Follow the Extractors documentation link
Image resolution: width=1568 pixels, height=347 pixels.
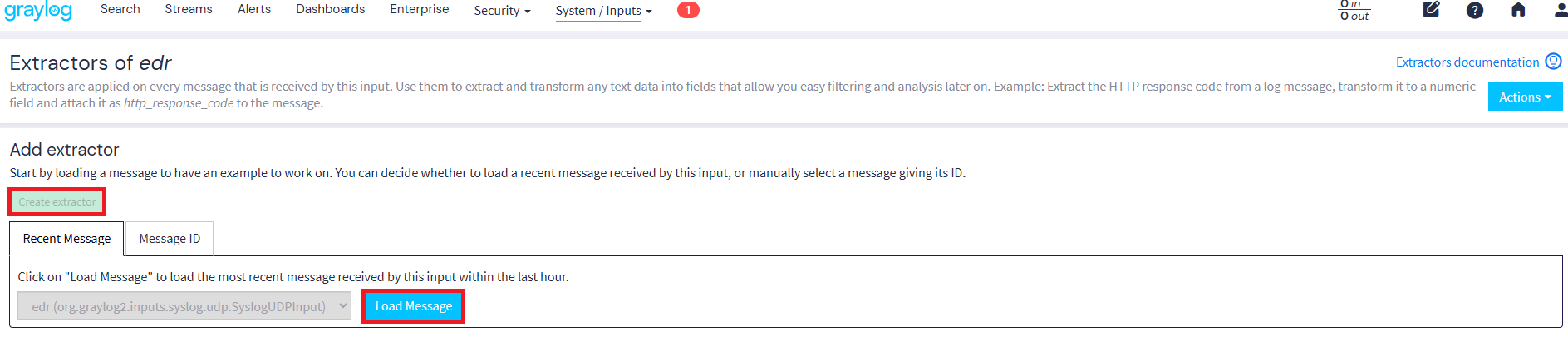pos(1467,62)
